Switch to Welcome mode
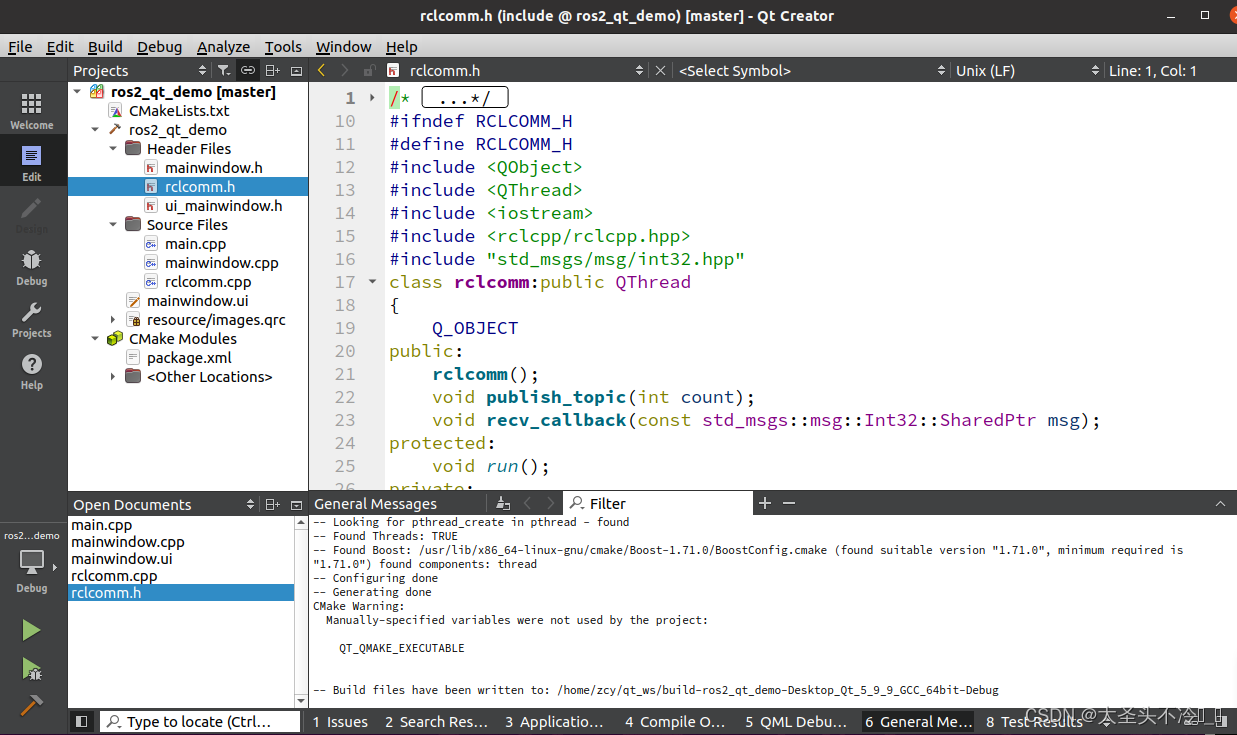This screenshot has height=735, width=1237. [32, 112]
